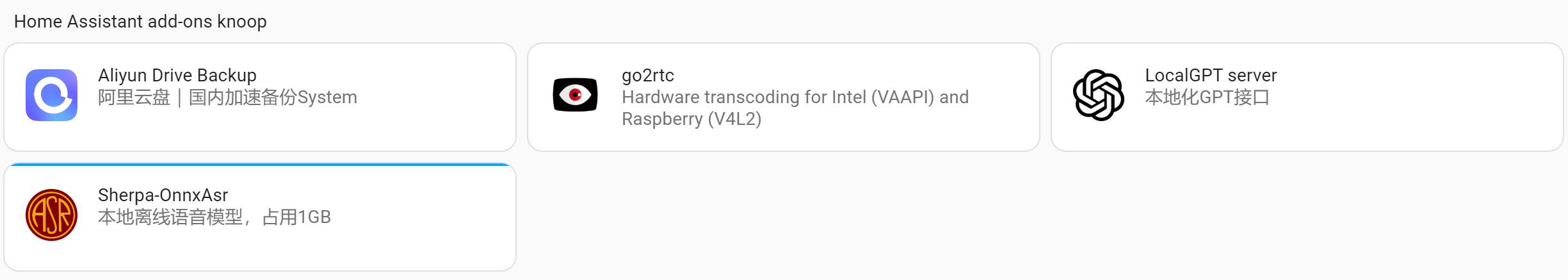Click the Home Assistant add-ons knoop heading
1568x280 pixels.
pyautogui.click(x=140, y=21)
